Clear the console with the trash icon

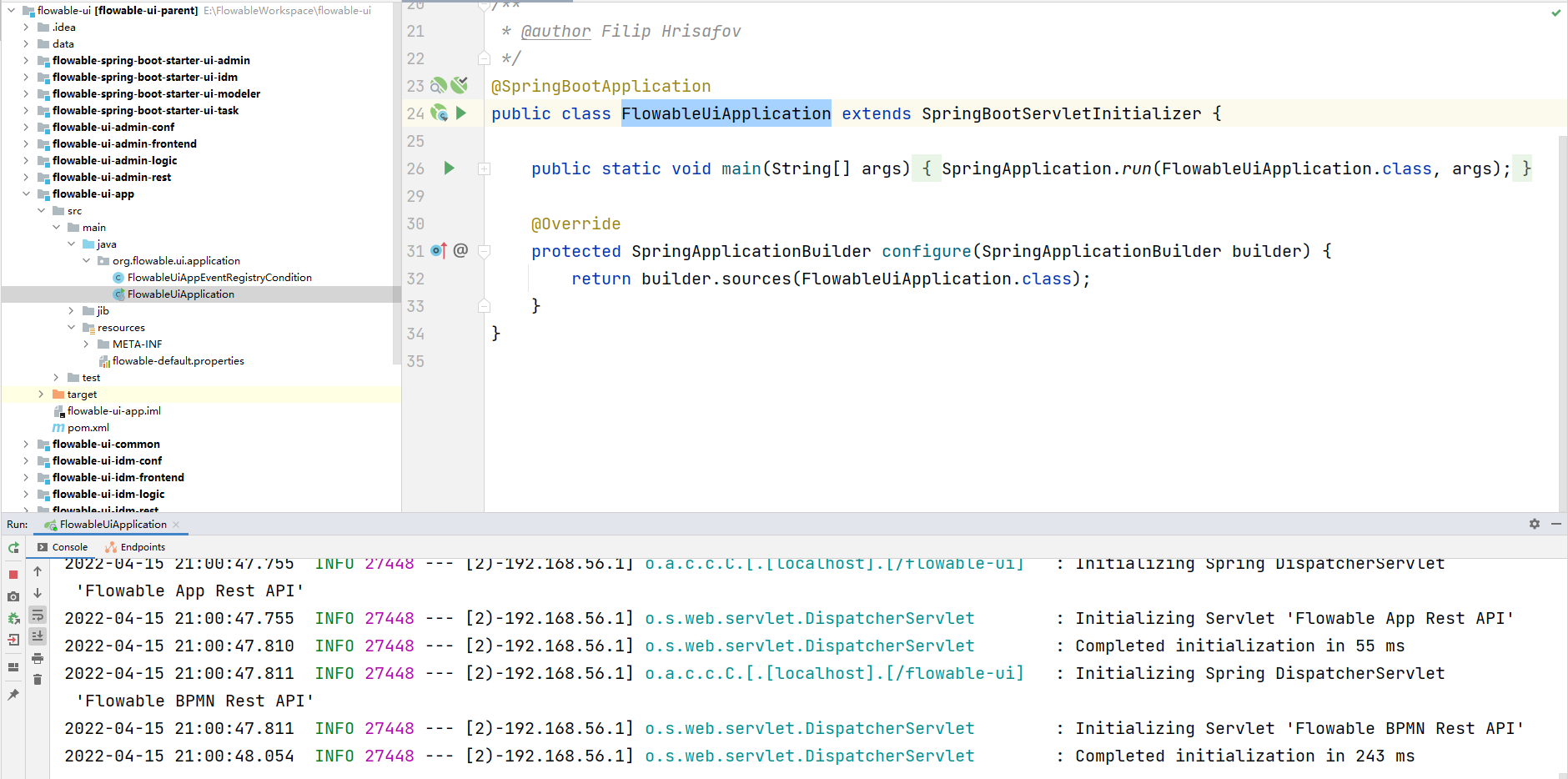(x=38, y=680)
